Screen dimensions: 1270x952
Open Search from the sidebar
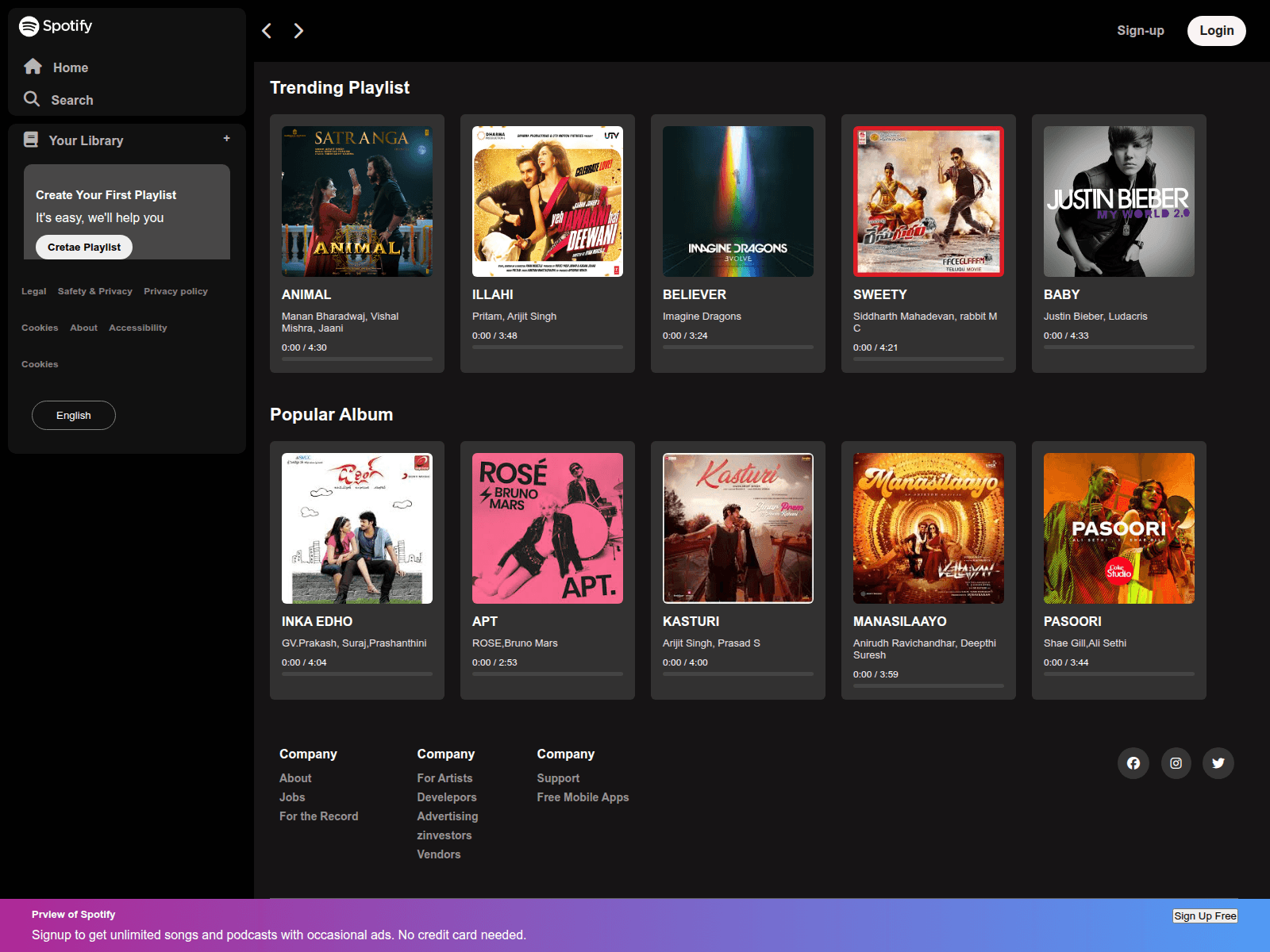[x=72, y=99]
